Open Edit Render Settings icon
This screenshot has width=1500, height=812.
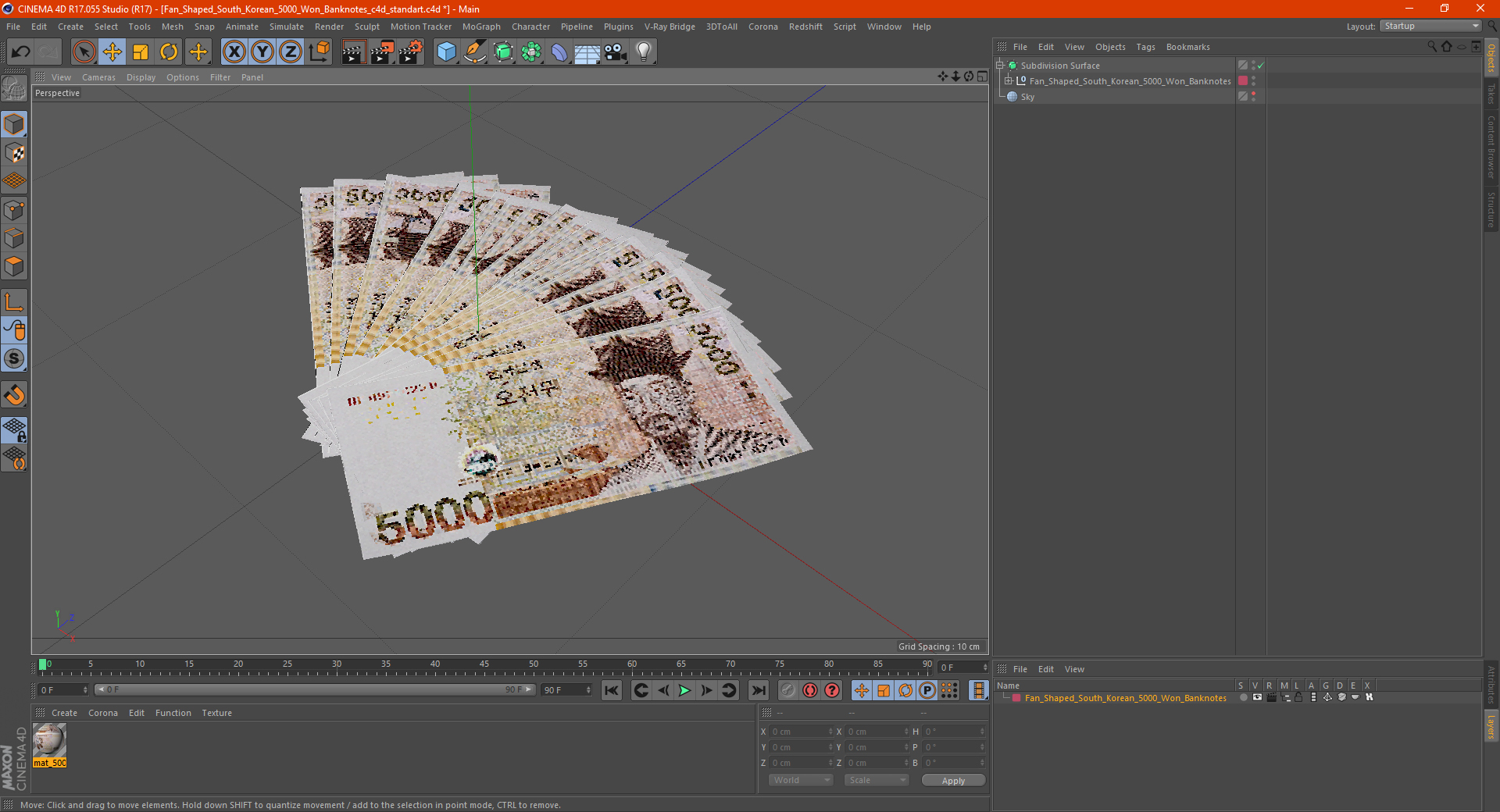tap(411, 52)
